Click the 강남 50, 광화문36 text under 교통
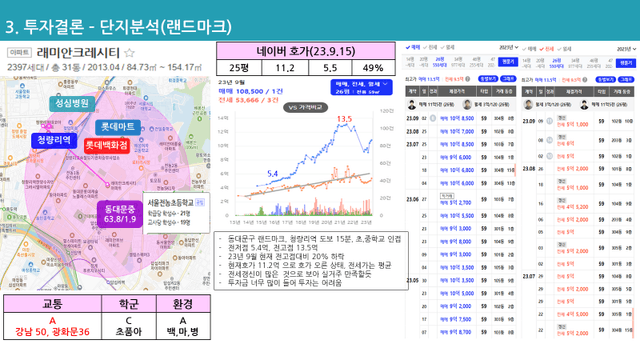The width and height of the screenshot is (640, 360). point(52,331)
